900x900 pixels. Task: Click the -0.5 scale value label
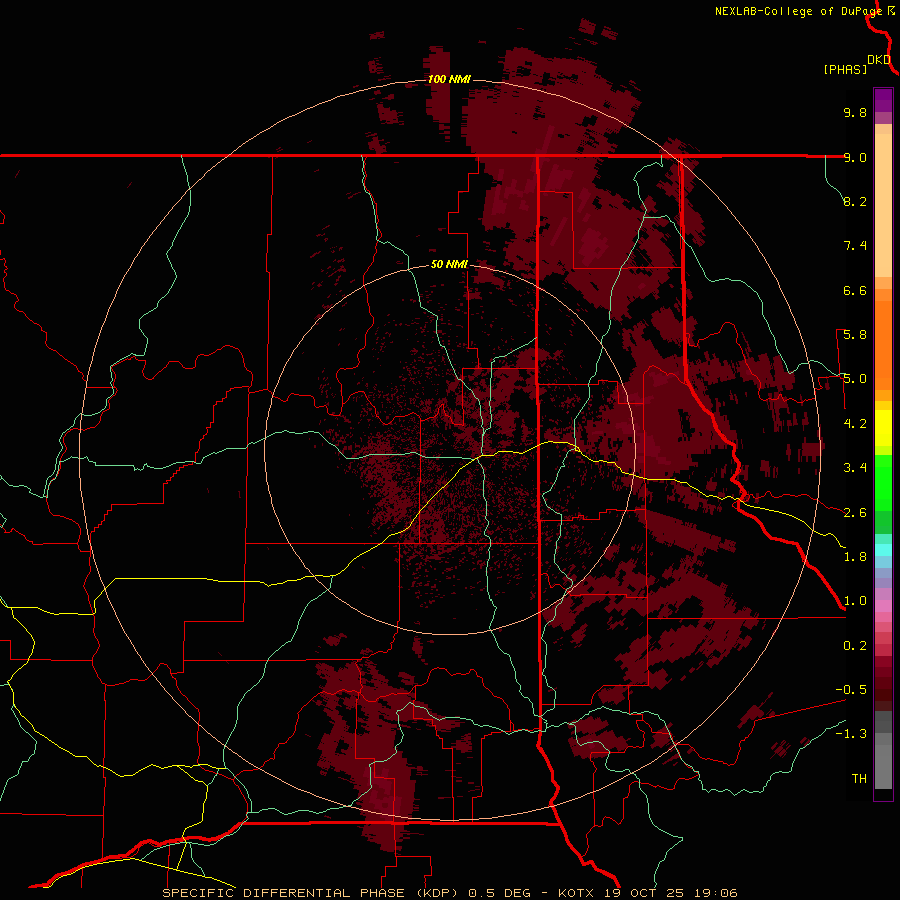[851, 690]
